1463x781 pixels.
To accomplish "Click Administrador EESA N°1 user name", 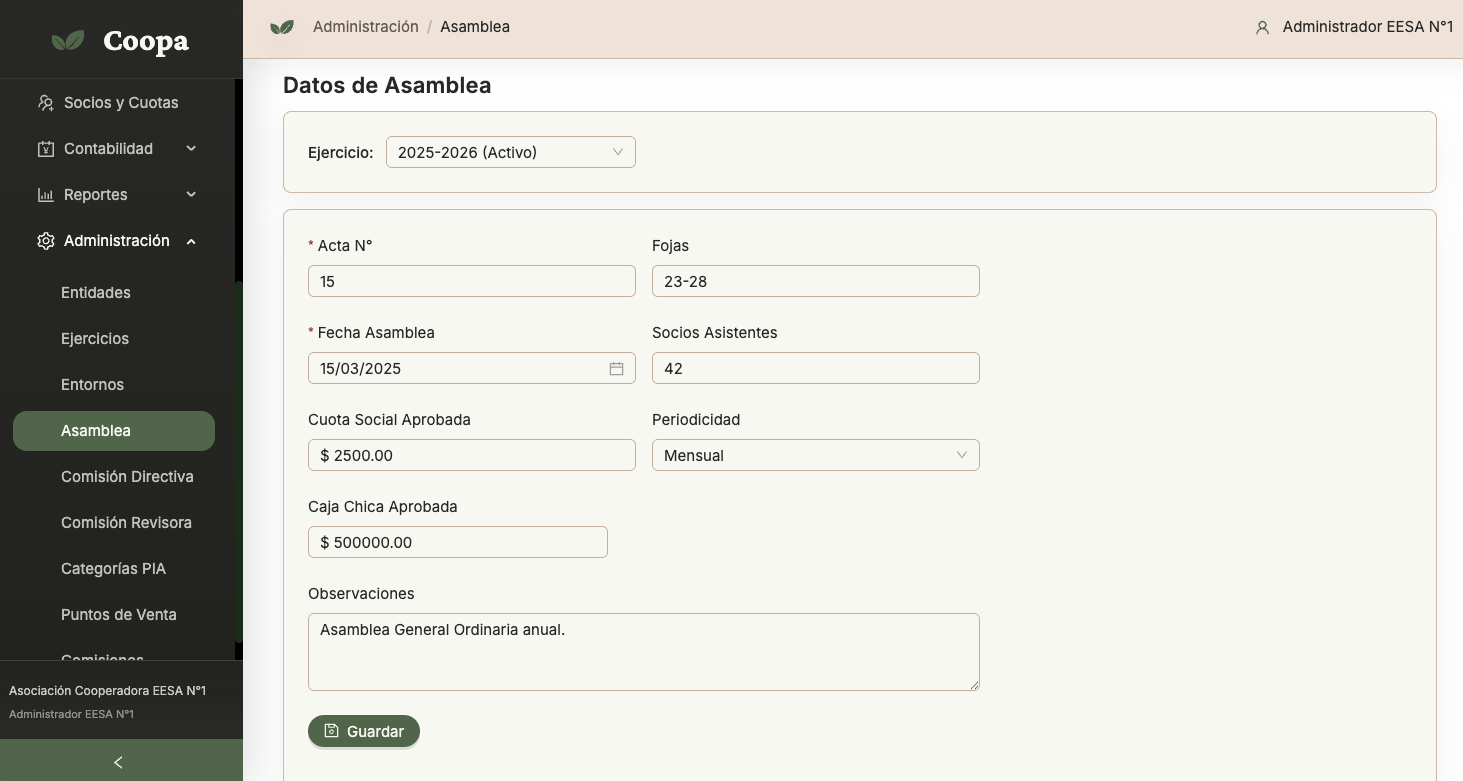I will (1368, 27).
